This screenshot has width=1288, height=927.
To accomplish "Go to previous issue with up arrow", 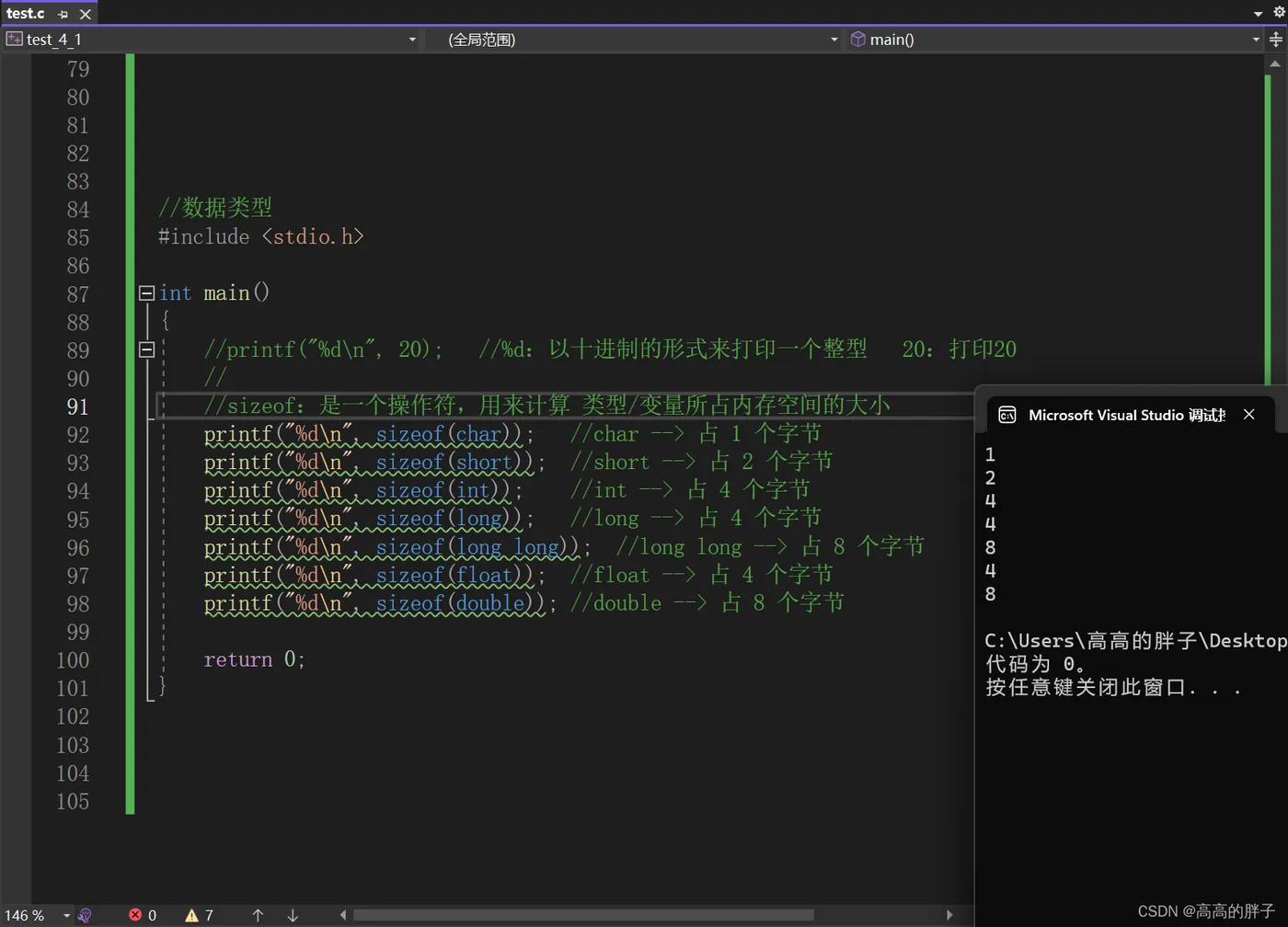I will (258, 915).
